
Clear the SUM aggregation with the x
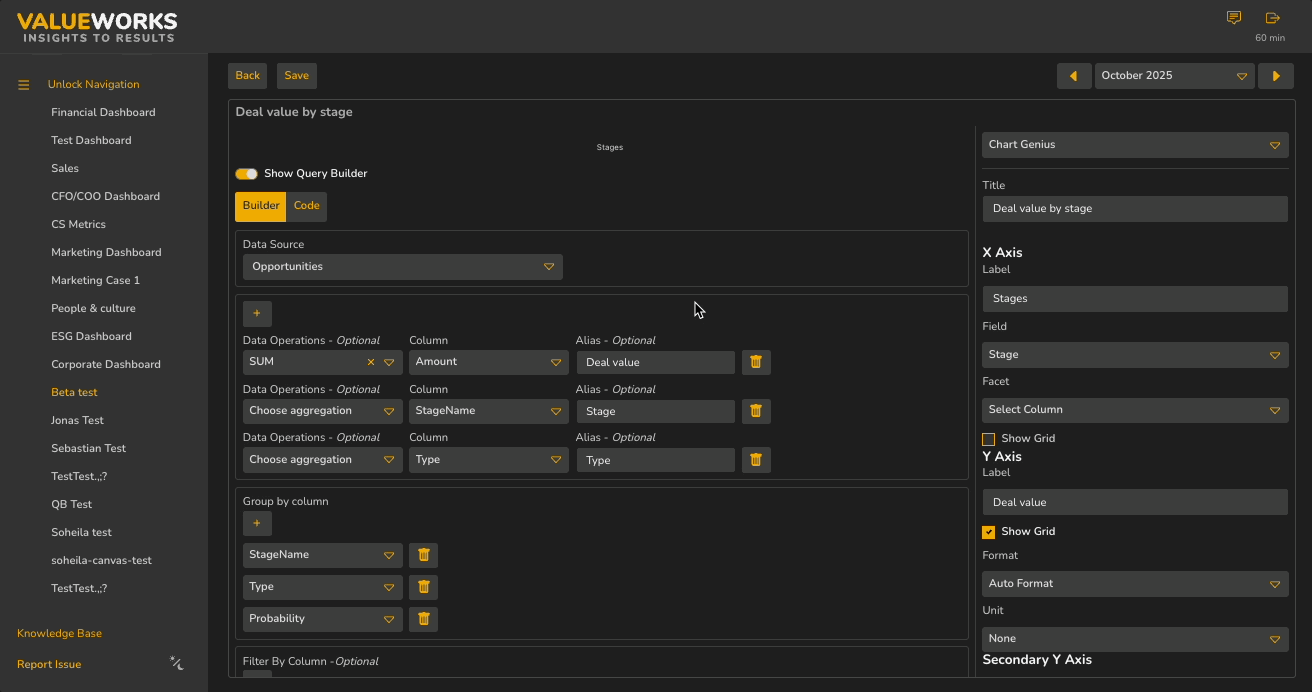pos(371,362)
